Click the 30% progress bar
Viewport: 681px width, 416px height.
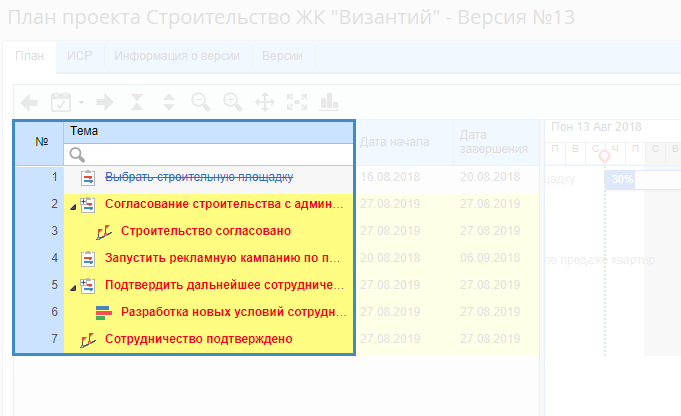(x=622, y=179)
